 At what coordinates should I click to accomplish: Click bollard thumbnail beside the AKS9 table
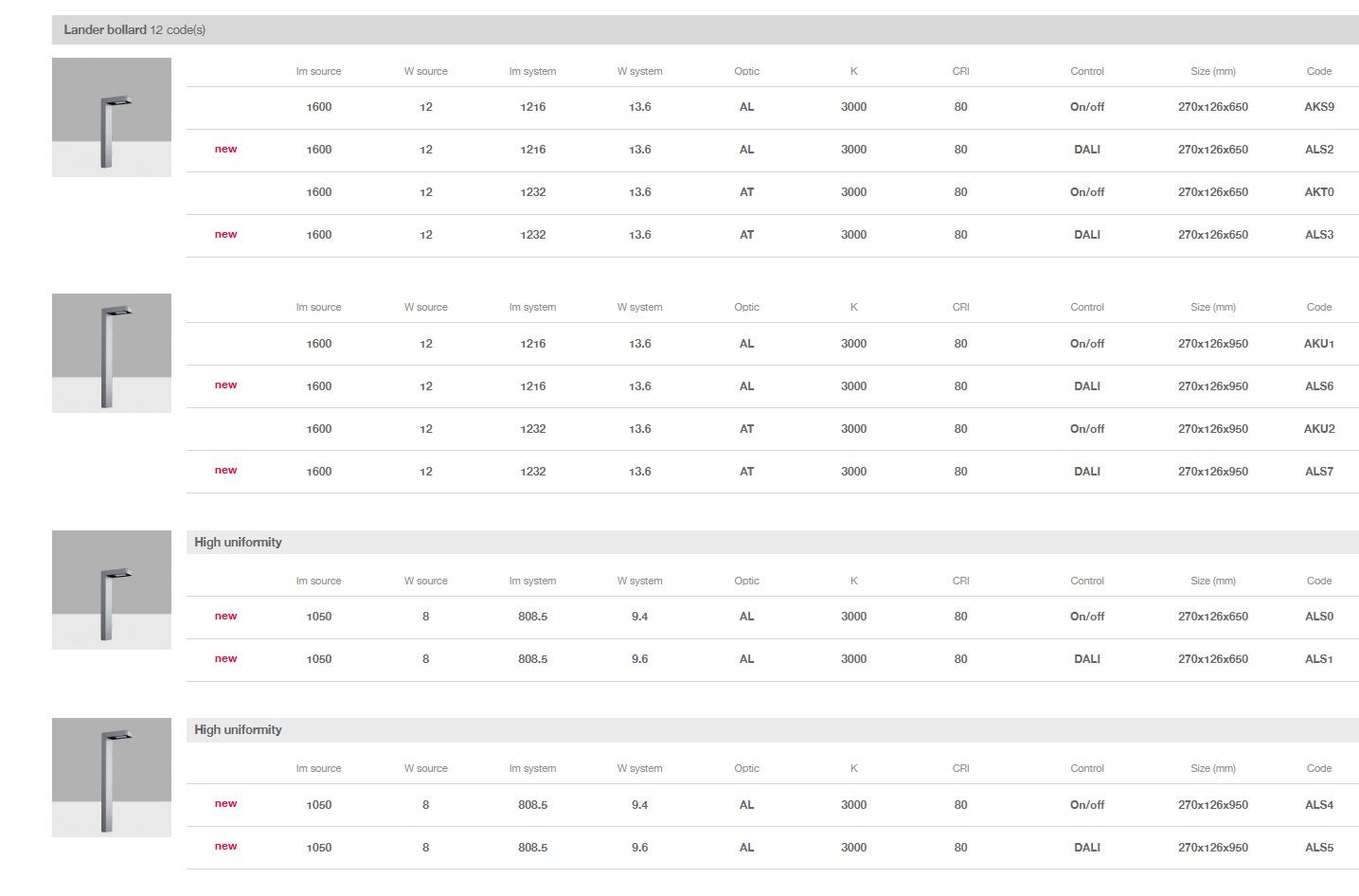(x=112, y=117)
